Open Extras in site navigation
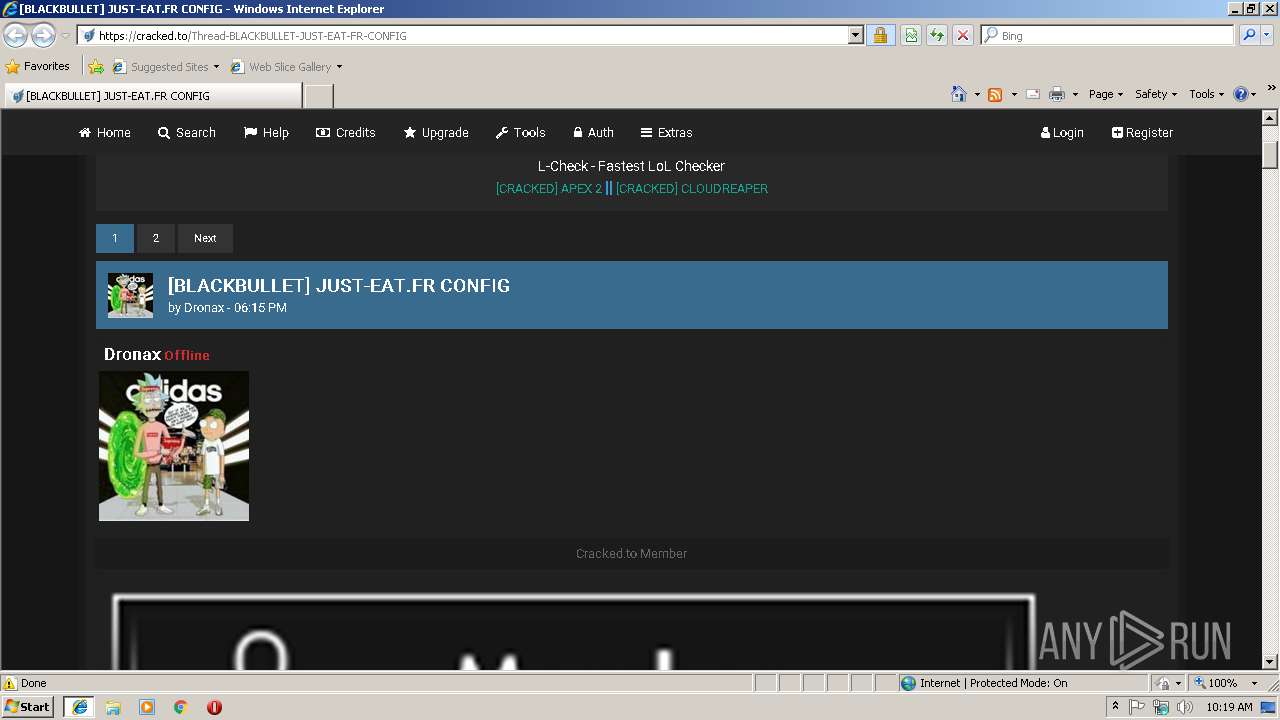Viewport: 1280px width, 720px height. 667,132
